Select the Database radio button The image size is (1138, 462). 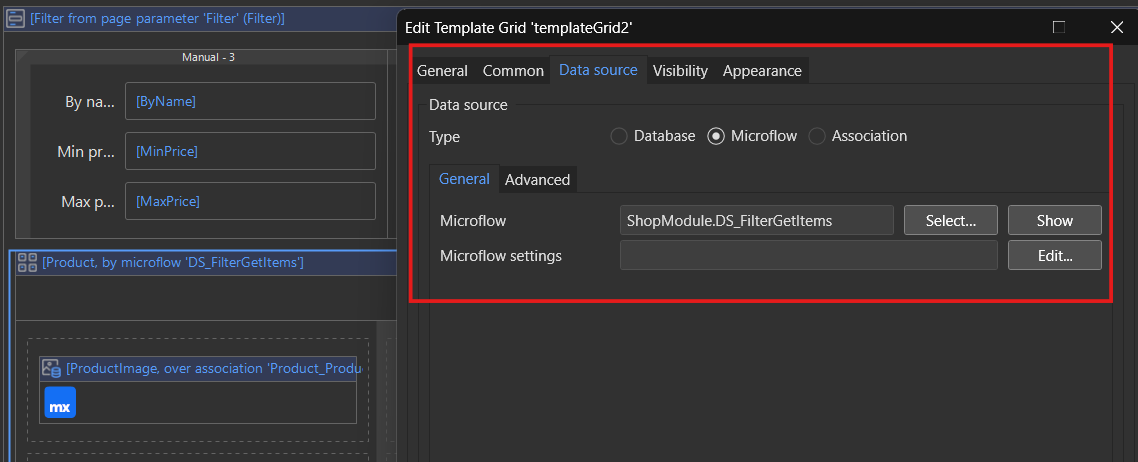[x=618, y=136]
